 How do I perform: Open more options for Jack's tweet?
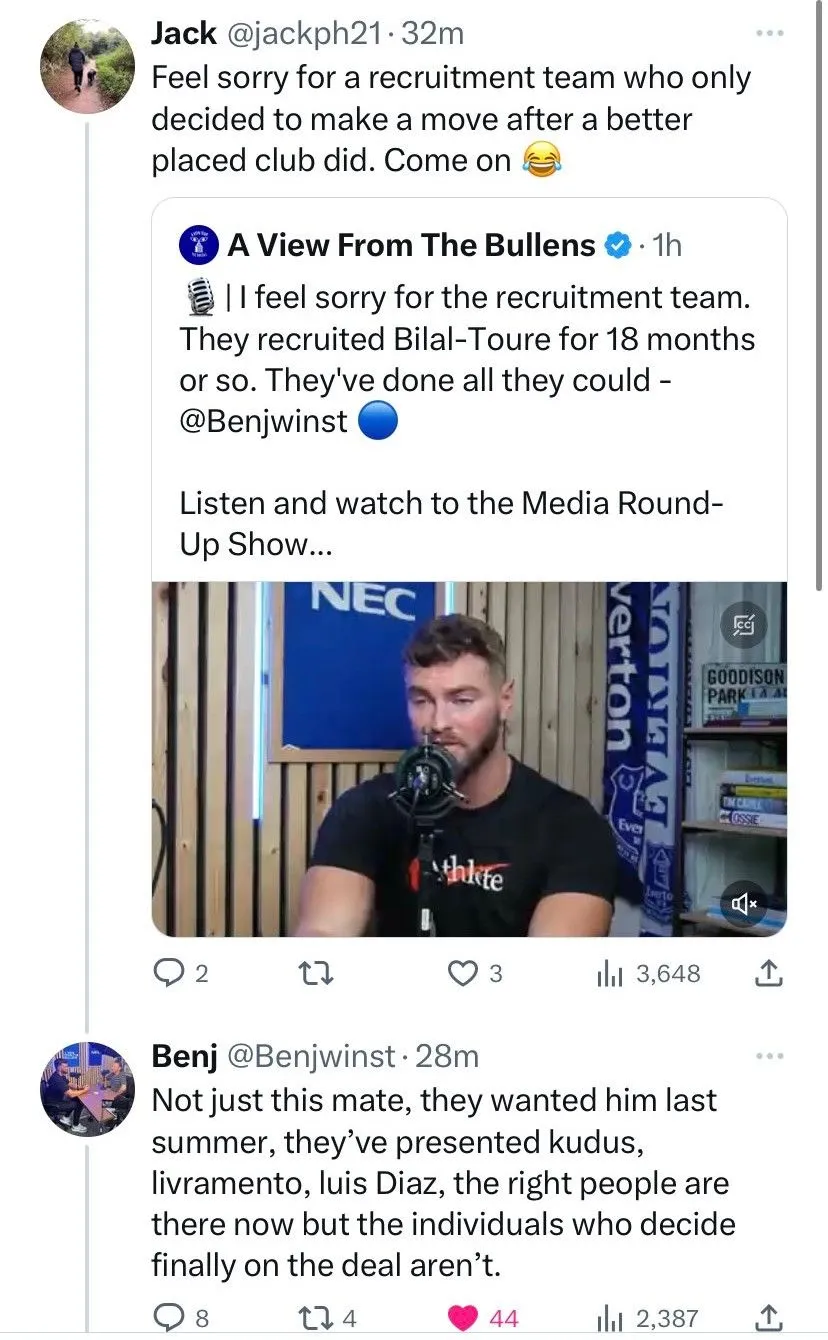click(x=768, y=34)
